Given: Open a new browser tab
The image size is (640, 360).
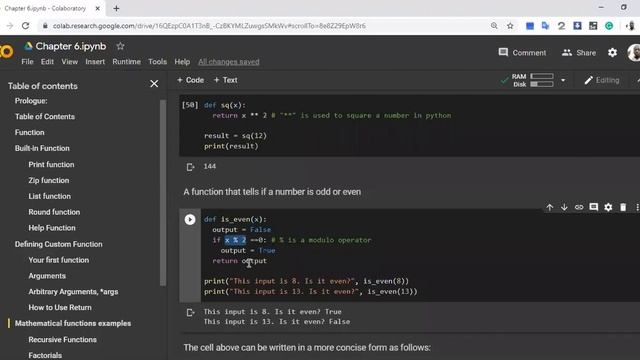Looking at the screenshot, I should (x=116, y=8).
